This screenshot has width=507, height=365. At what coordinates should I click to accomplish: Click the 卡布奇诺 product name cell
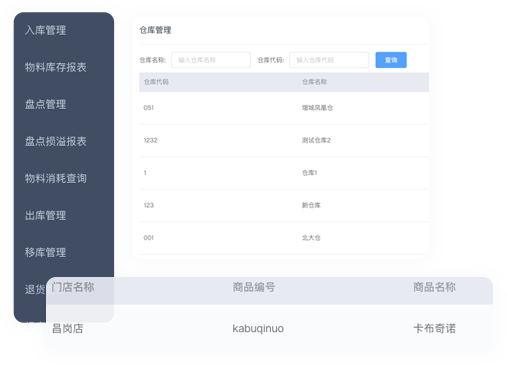click(434, 329)
